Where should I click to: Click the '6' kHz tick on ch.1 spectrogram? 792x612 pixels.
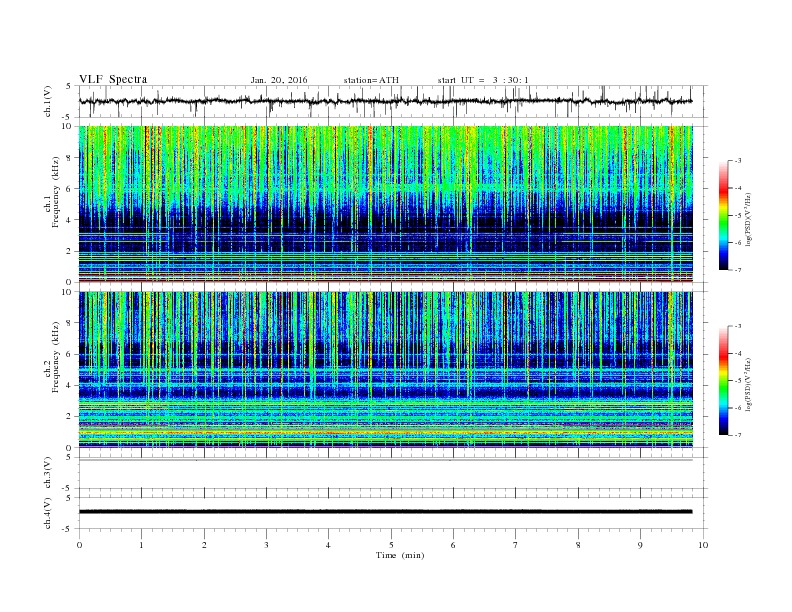pos(70,189)
